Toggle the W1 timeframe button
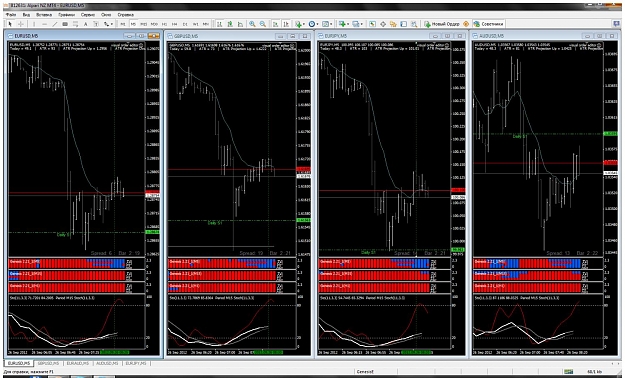Viewport: 625px width, 378px height. [x=195, y=24]
